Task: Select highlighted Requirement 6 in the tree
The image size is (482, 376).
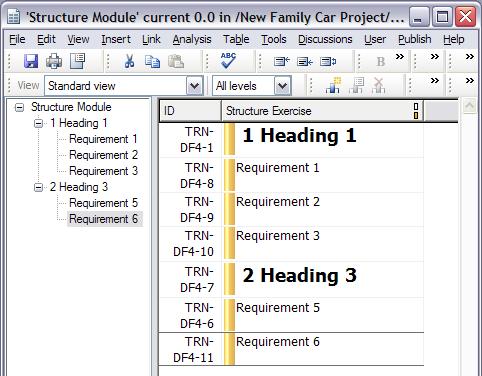Action: click(x=104, y=219)
